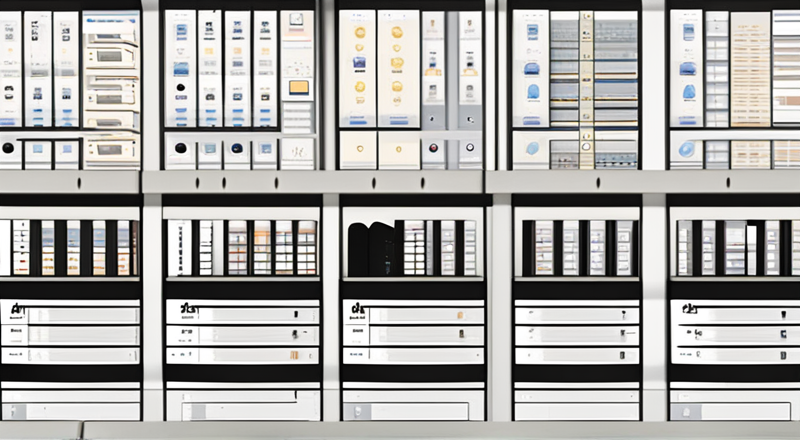Select beige striped panel in rightmost cabinet
Screen dimensions: 800x440
[x=750, y=68]
